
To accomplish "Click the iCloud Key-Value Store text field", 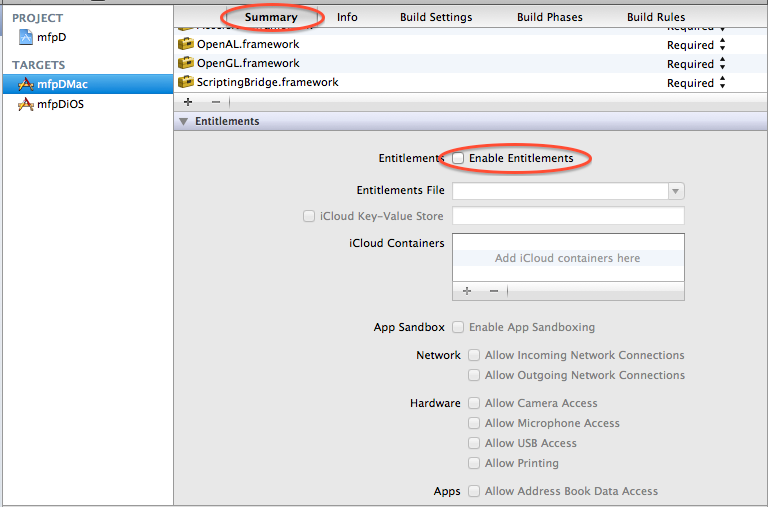I will tap(568, 216).
